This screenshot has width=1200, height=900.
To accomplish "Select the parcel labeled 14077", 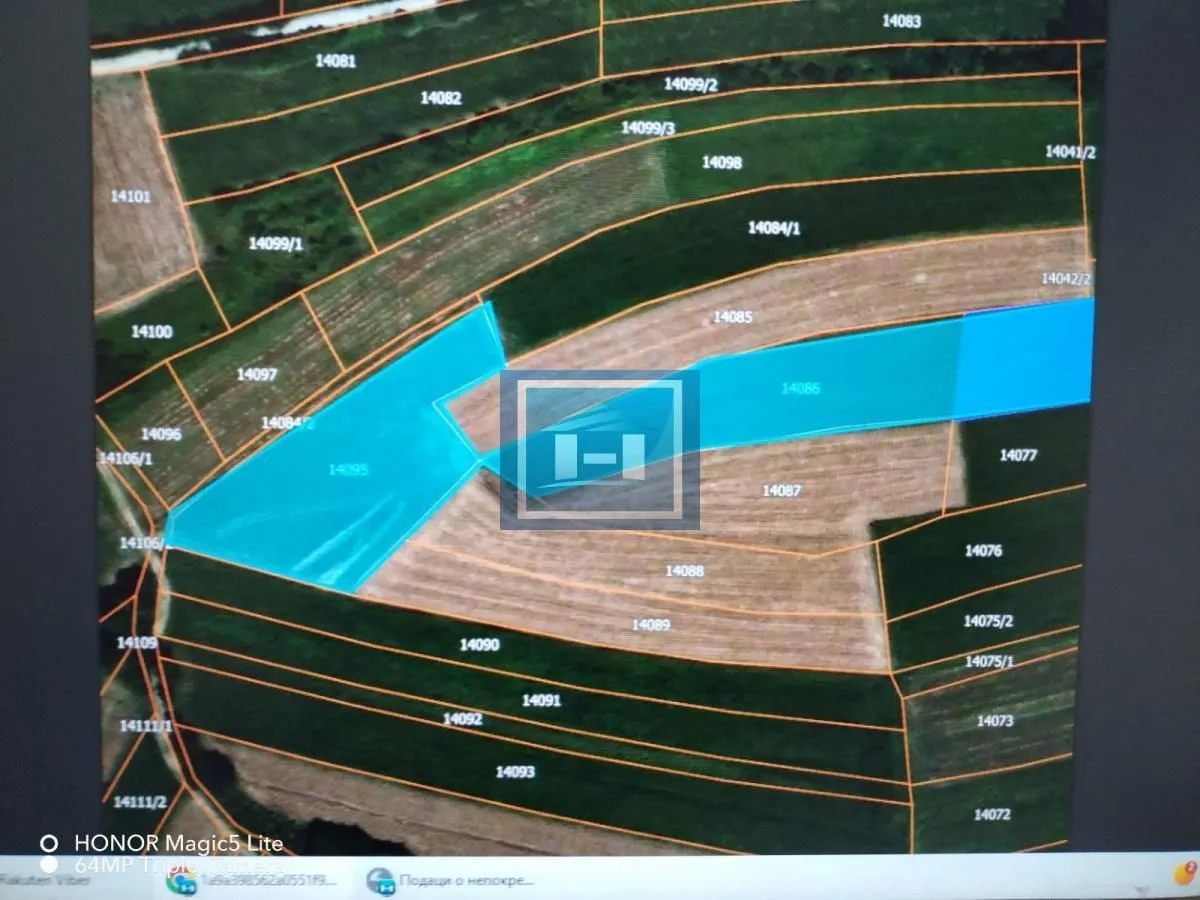I will coord(1018,456).
